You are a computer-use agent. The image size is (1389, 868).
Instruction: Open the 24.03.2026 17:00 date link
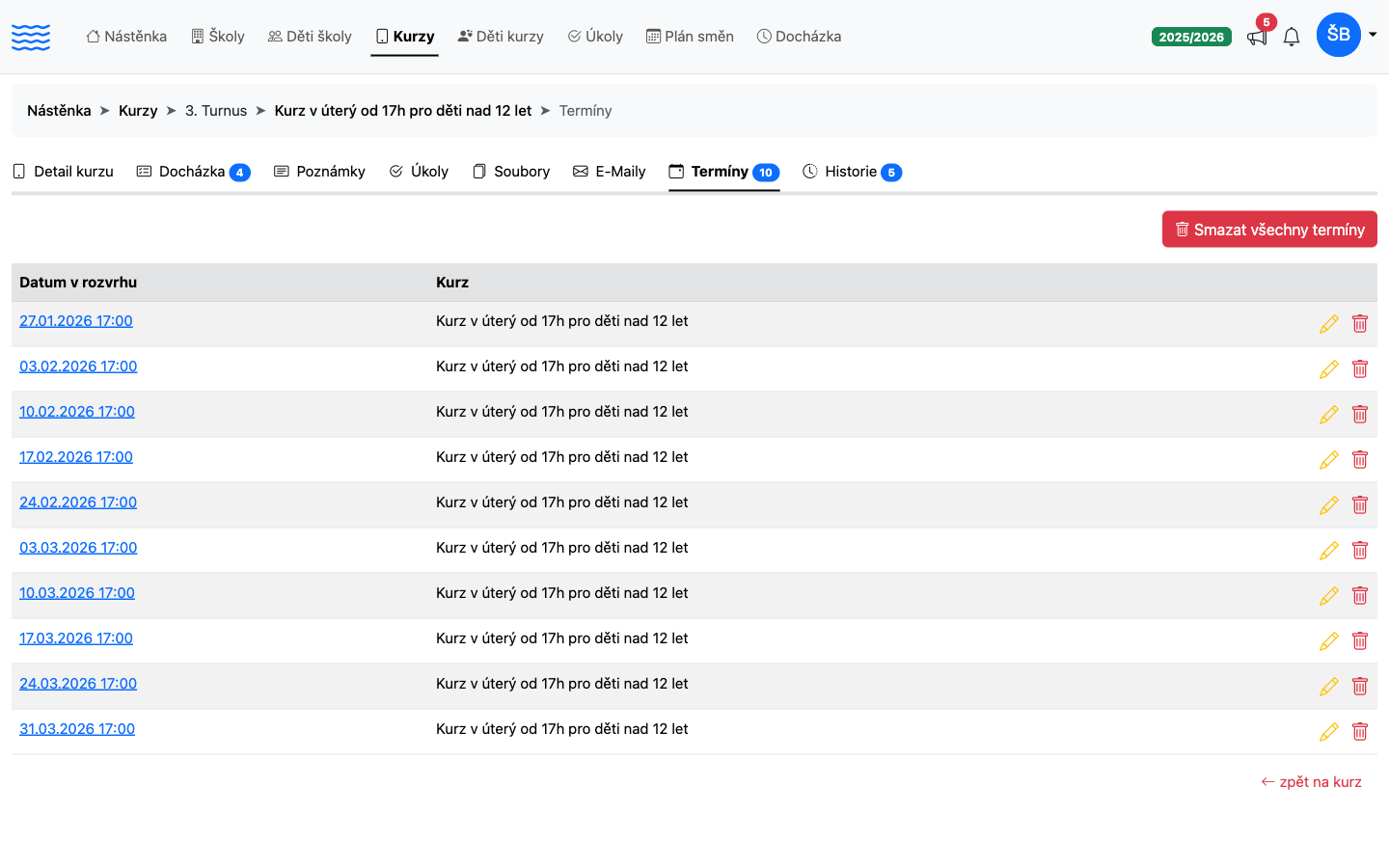click(78, 684)
